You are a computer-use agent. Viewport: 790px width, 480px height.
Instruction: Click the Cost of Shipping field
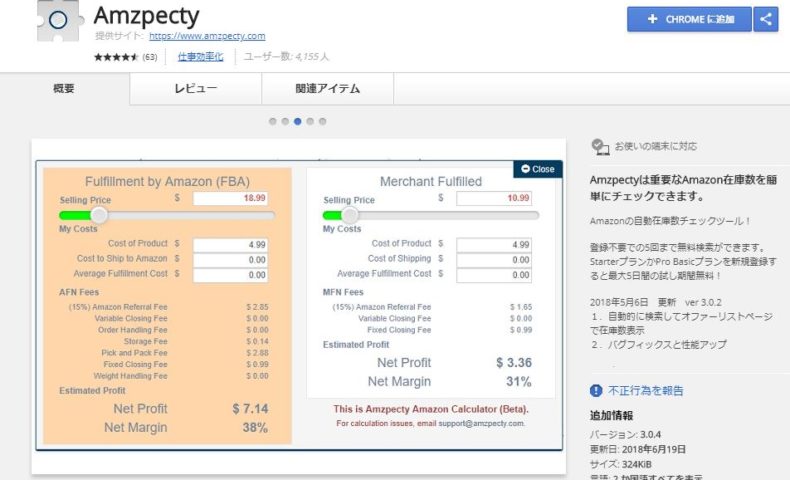494,260
